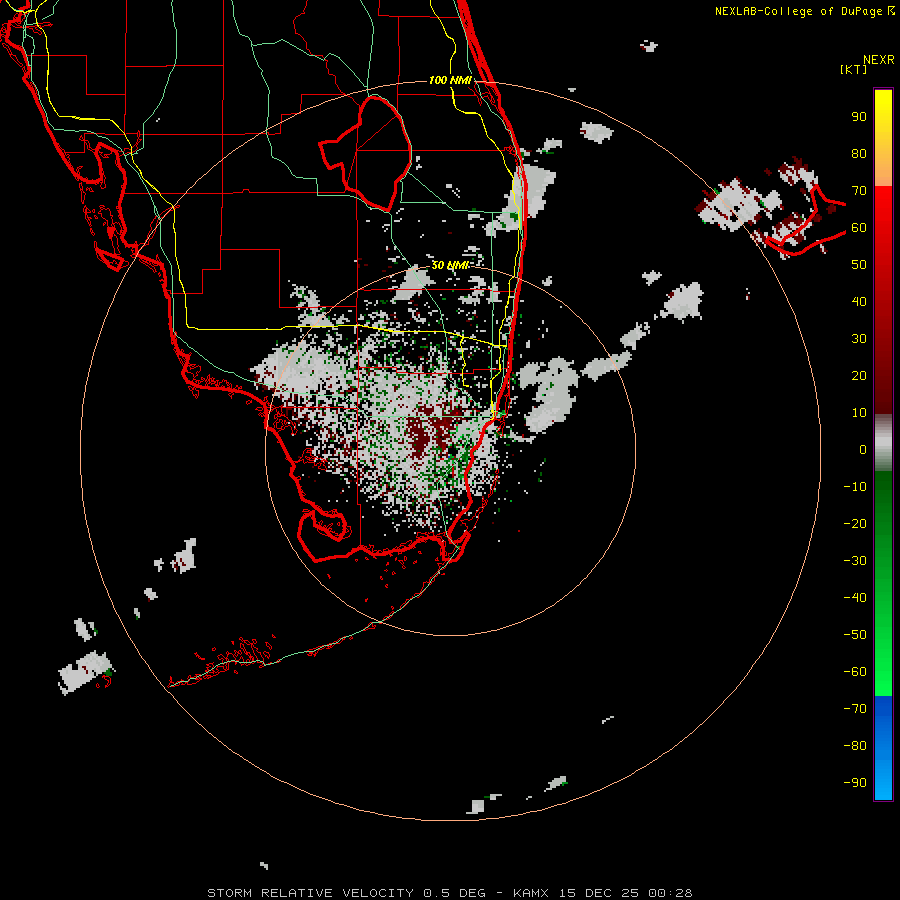Click the -10 value on velocity scale
Screen dimensions: 900x900
(855, 487)
